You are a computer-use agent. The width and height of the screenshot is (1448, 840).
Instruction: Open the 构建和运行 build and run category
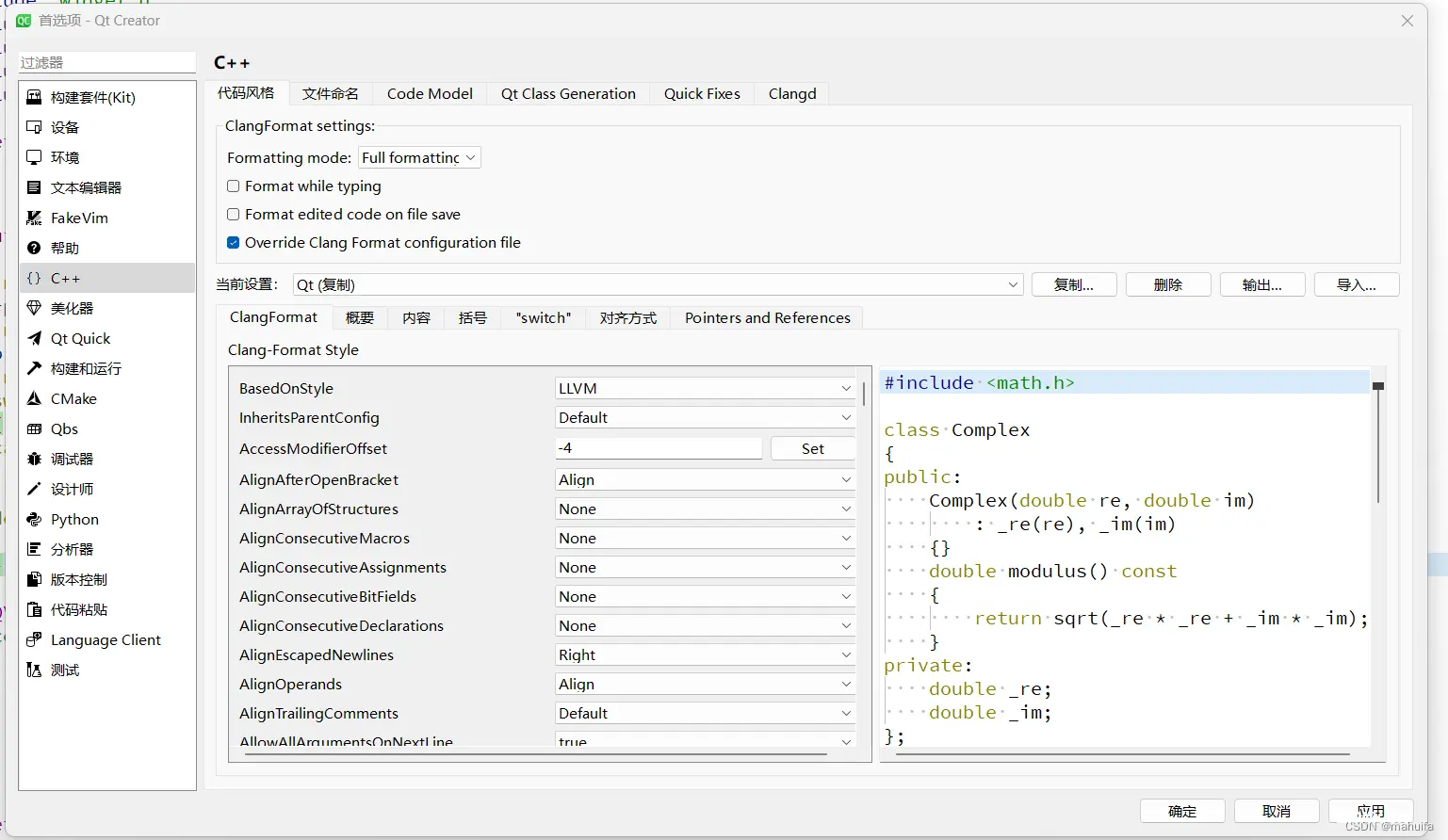click(x=106, y=368)
